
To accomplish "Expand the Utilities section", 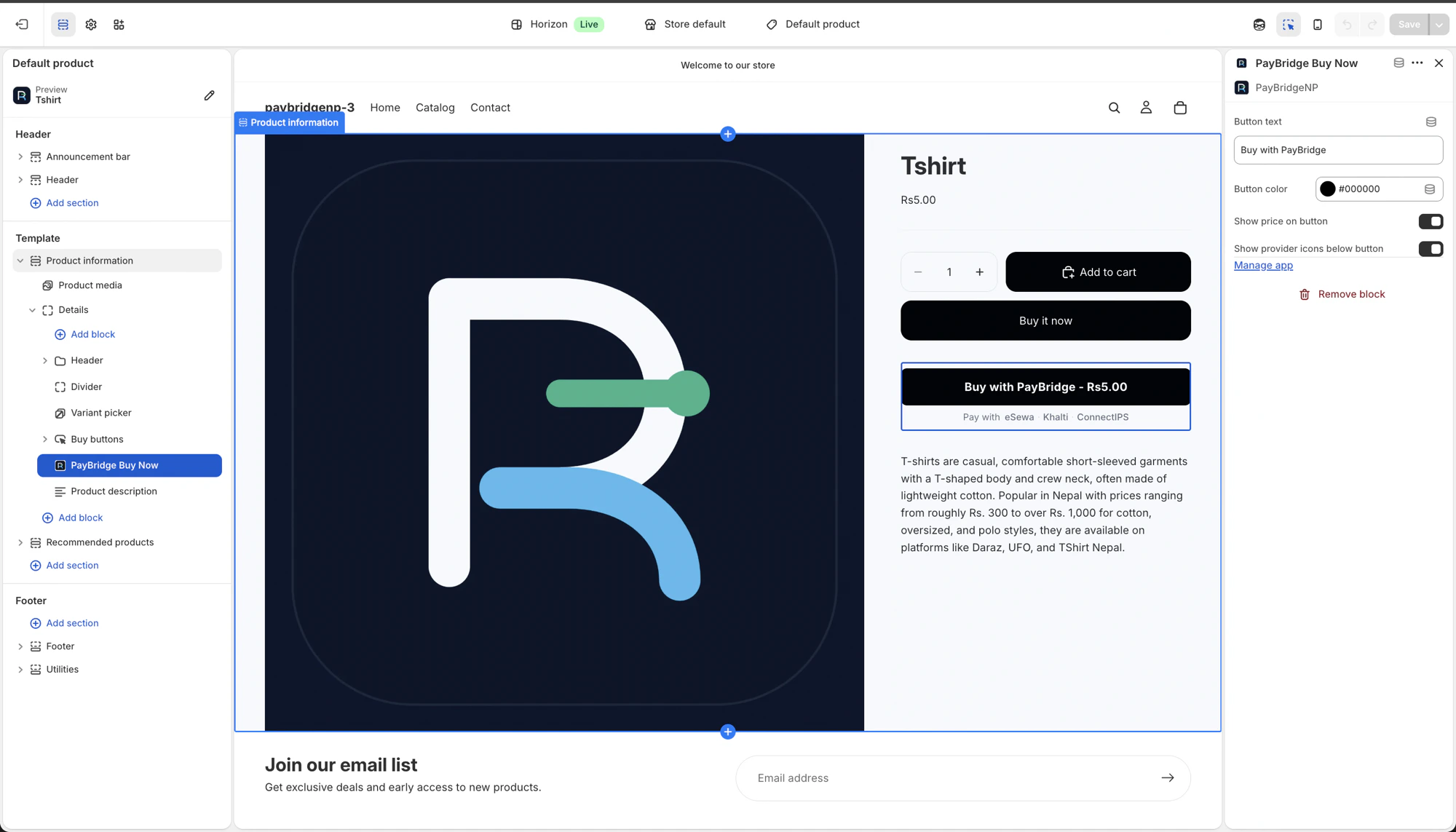I will click(20, 670).
